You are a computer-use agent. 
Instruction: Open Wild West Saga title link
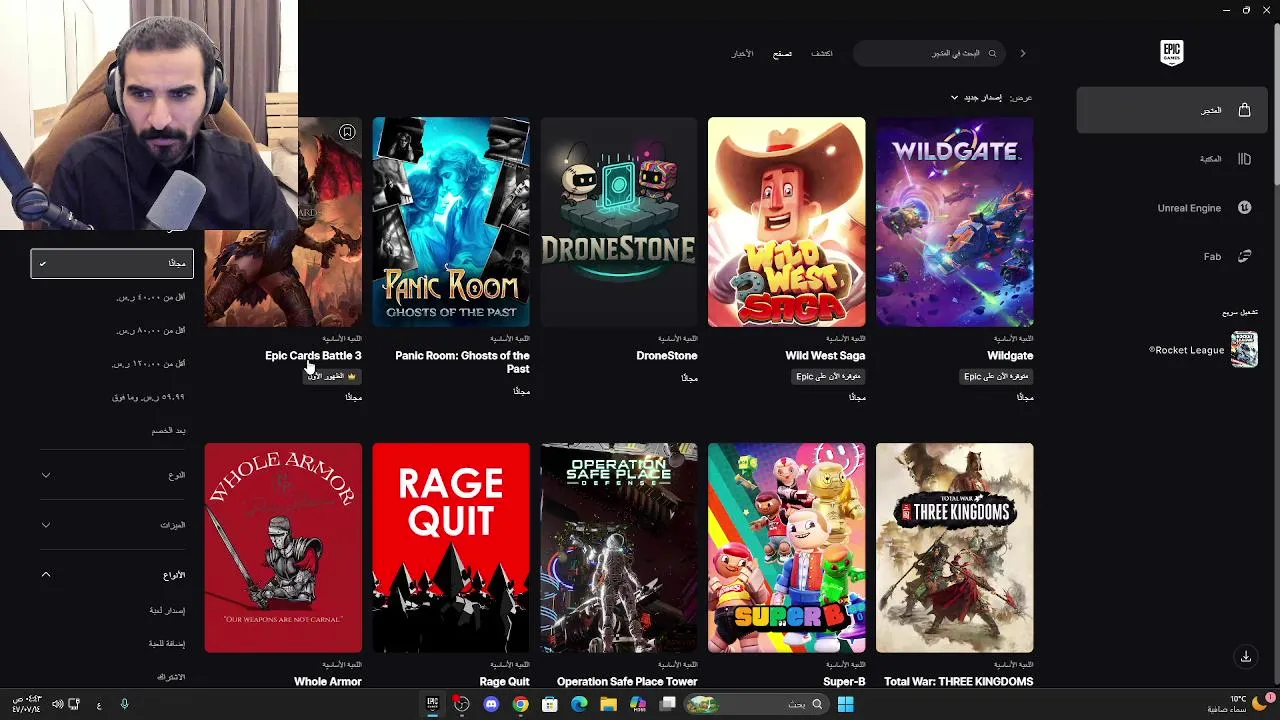coord(825,355)
